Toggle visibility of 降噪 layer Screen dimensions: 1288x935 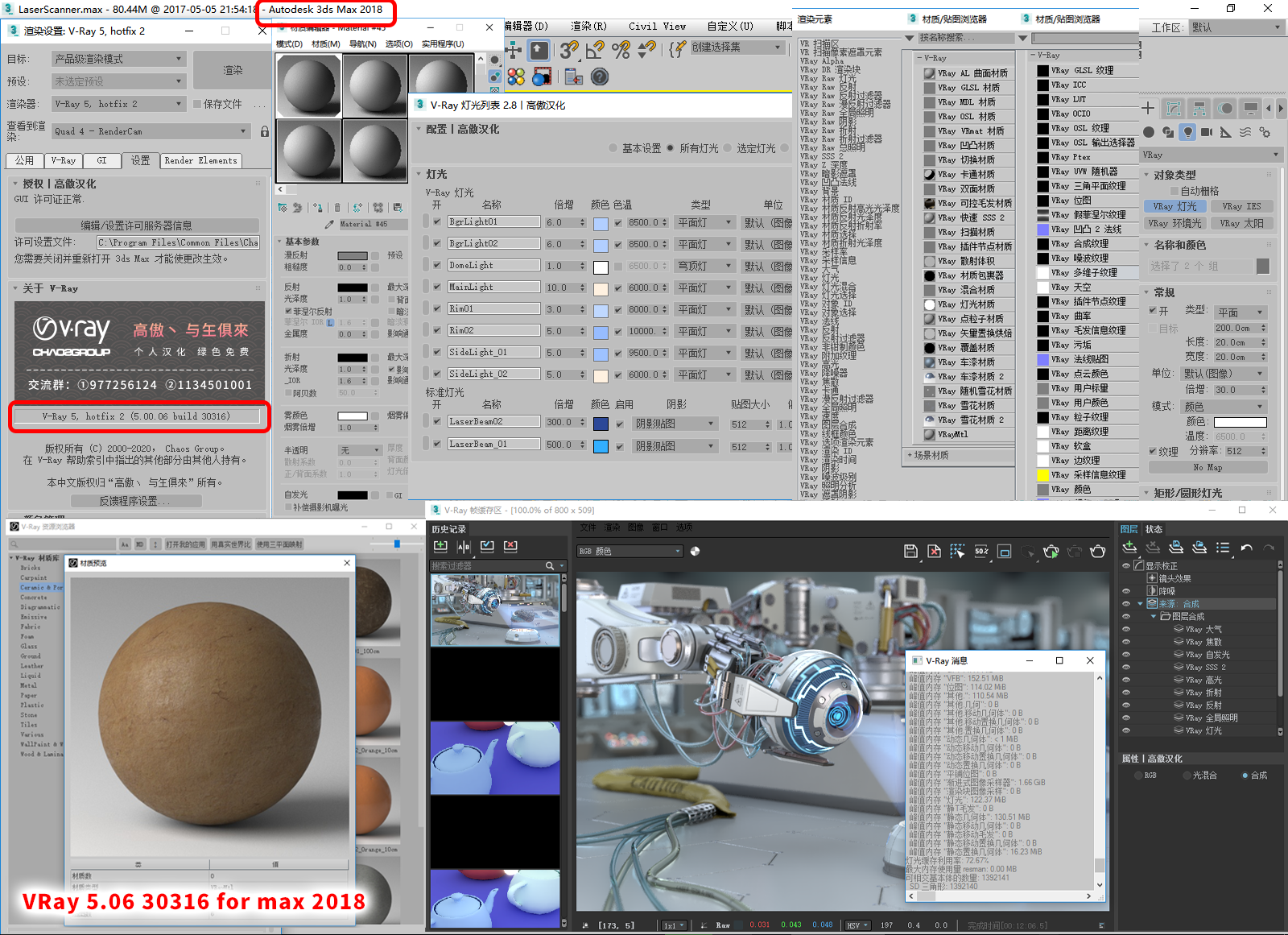click(x=1126, y=591)
